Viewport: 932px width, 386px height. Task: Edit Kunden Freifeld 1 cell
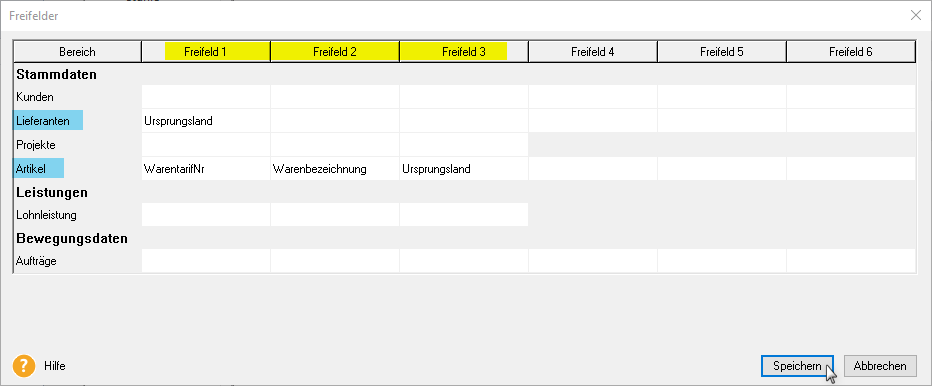(206, 96)
